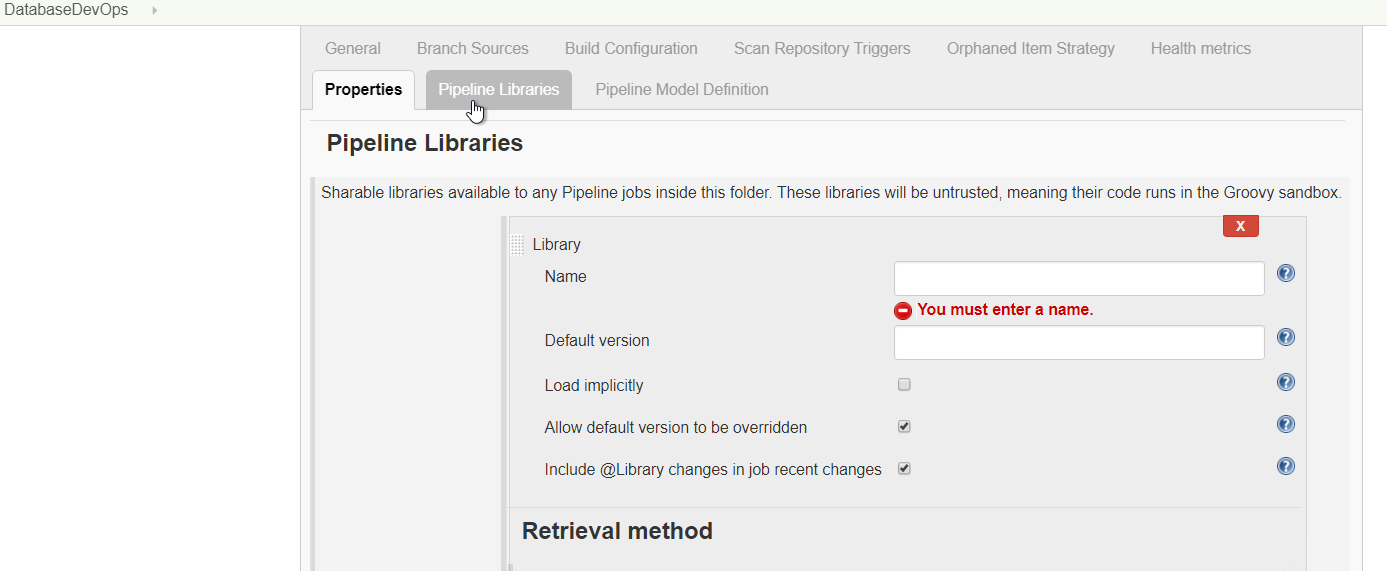Open help for Include @Library changes option
This screenshot has width=1387, height=571.
1286,466
